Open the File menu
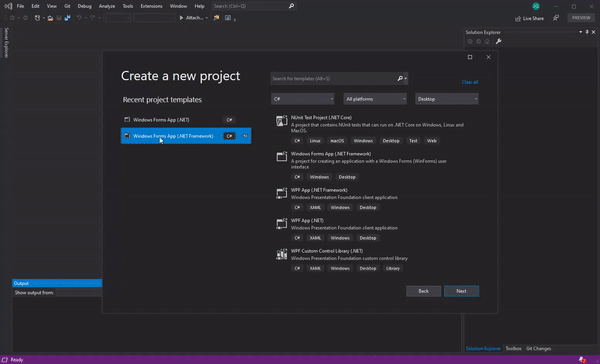Screen dimensions: 600x364 [20, 6]
